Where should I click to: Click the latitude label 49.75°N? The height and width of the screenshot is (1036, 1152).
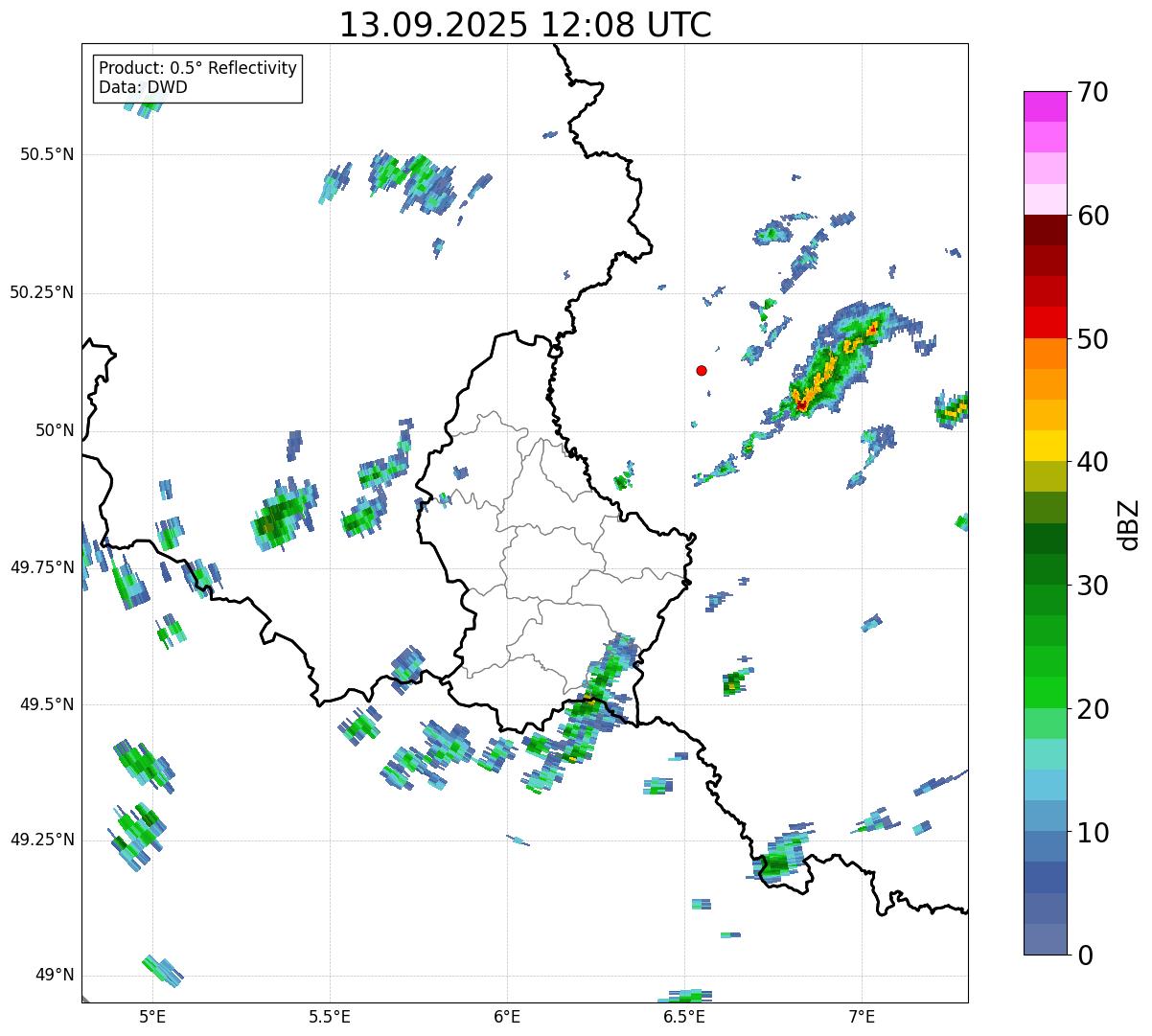41,567
